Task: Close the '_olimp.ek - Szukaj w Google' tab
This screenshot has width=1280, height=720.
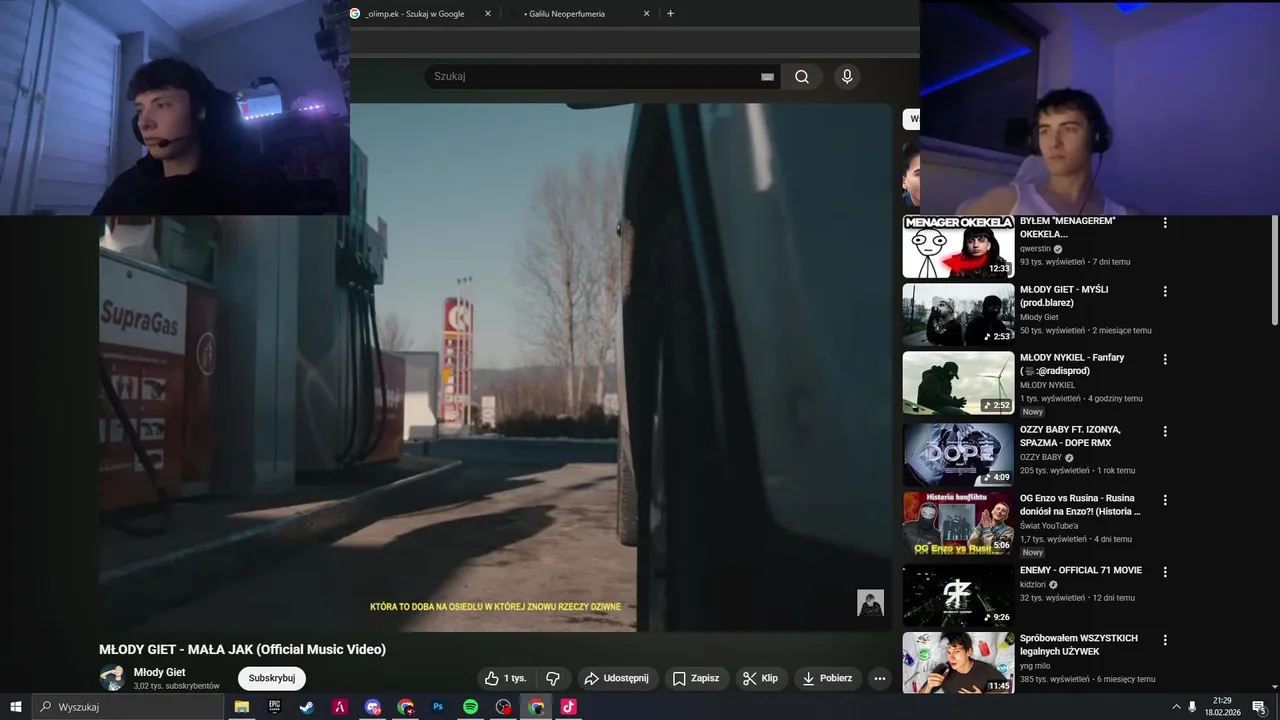Action: click(488, 14)
